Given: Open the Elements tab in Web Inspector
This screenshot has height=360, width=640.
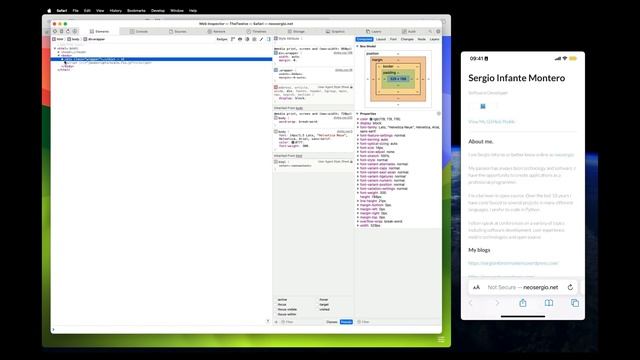Looking at the screenshot, I should pyautogui.click(x=100, y=31).
